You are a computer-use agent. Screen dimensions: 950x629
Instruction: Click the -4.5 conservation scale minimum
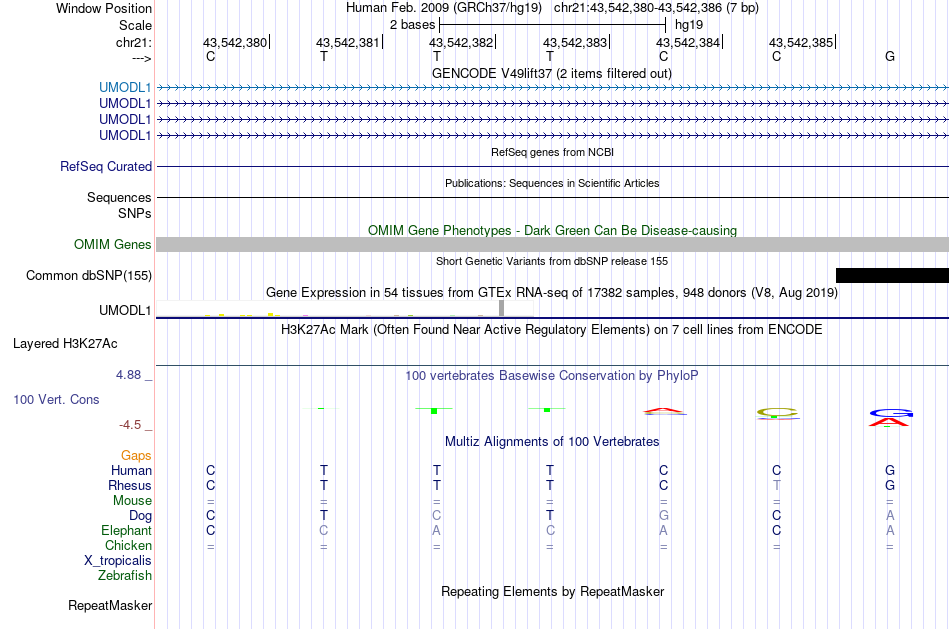(130, 425)
